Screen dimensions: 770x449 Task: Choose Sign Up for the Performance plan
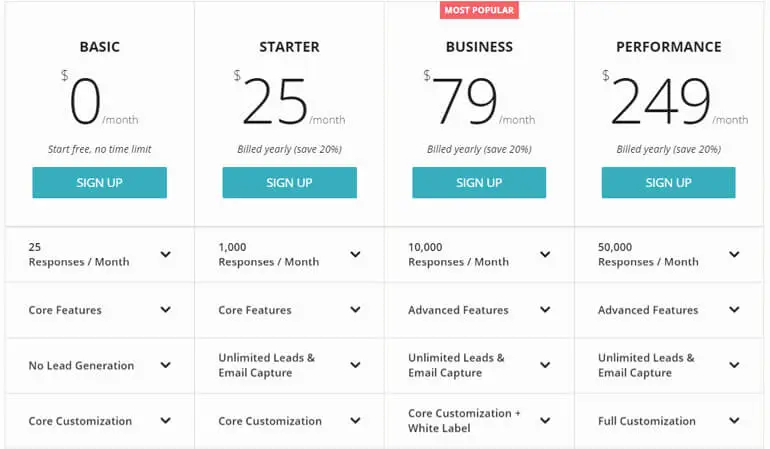(668, 182)
